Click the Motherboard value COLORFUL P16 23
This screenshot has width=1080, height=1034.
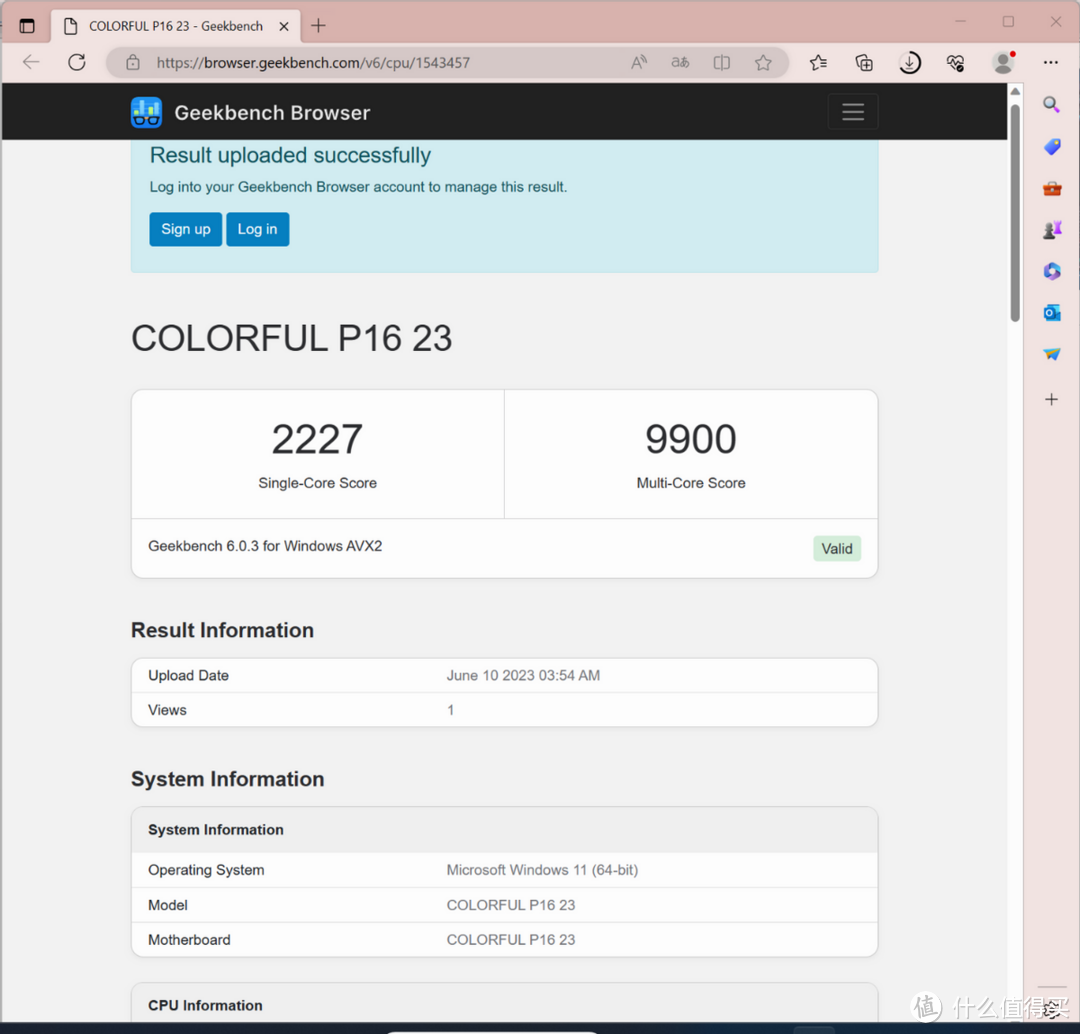tap(510, 940)
